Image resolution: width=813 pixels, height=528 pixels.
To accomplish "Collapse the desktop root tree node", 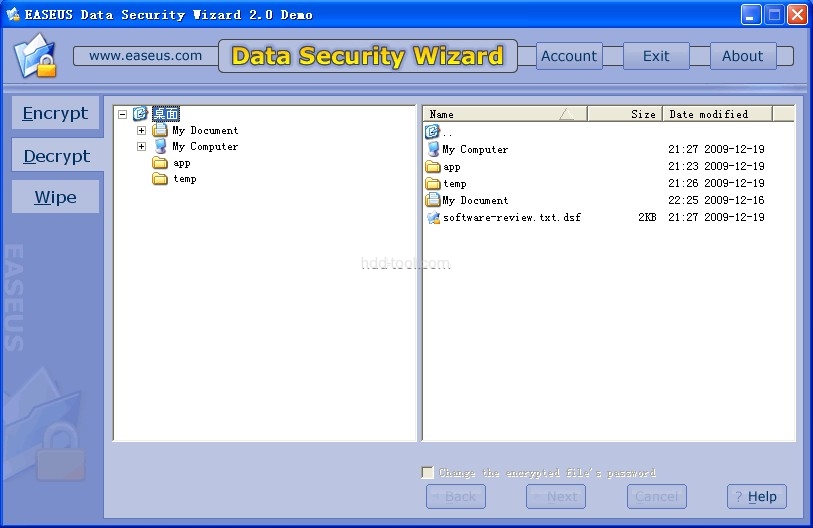I will click(x=122, y=114).
